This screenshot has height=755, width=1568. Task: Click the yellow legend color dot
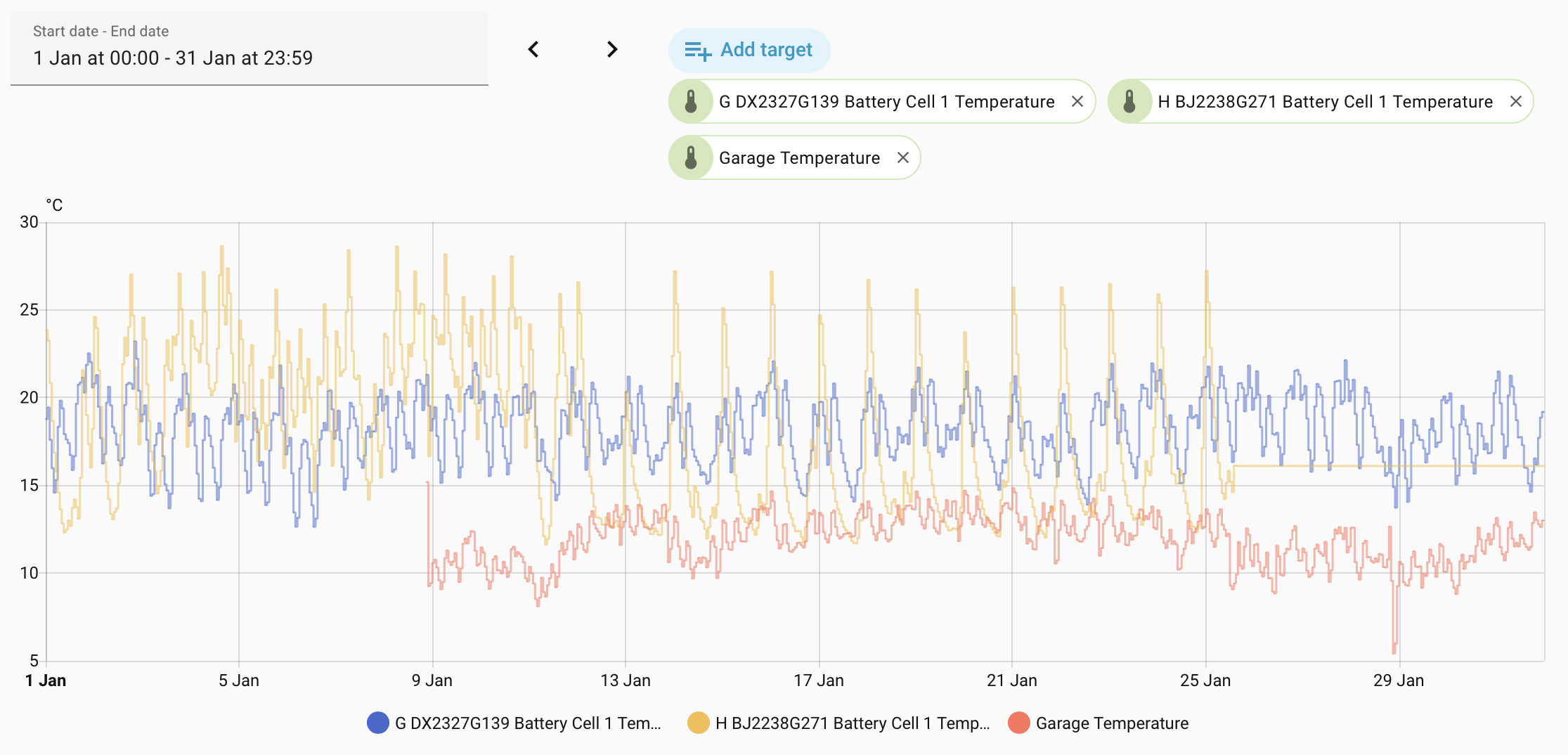pos(698,723)
